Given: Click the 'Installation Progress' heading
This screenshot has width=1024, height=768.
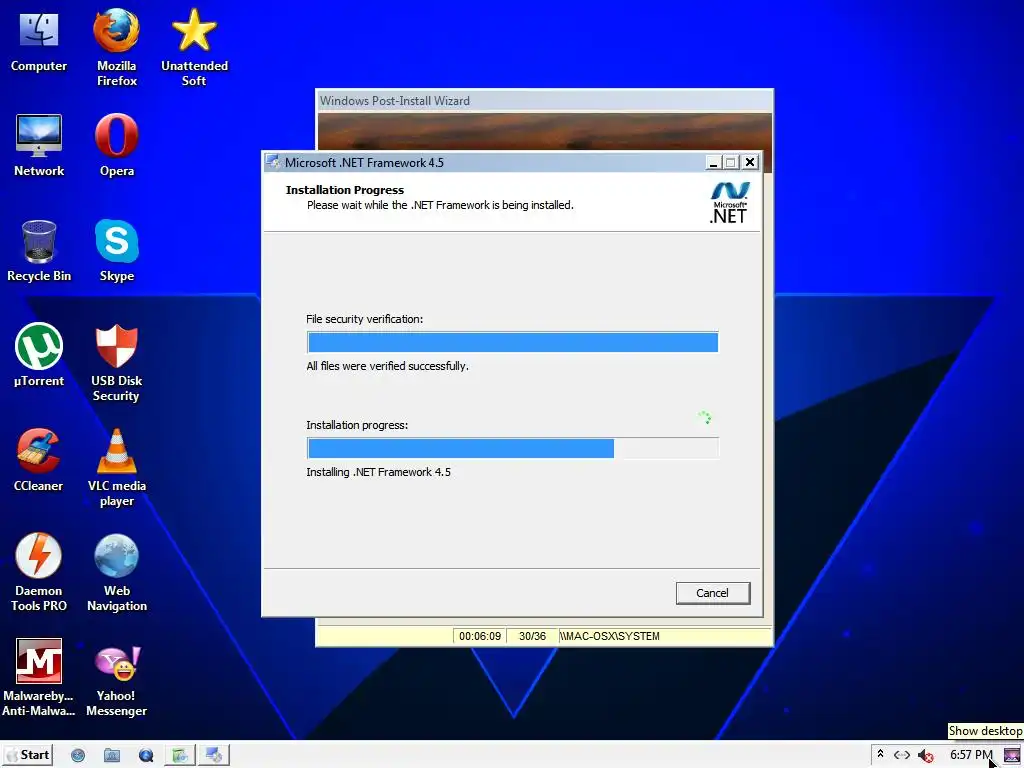Looking at the screenshot, I should pos(345,190).
